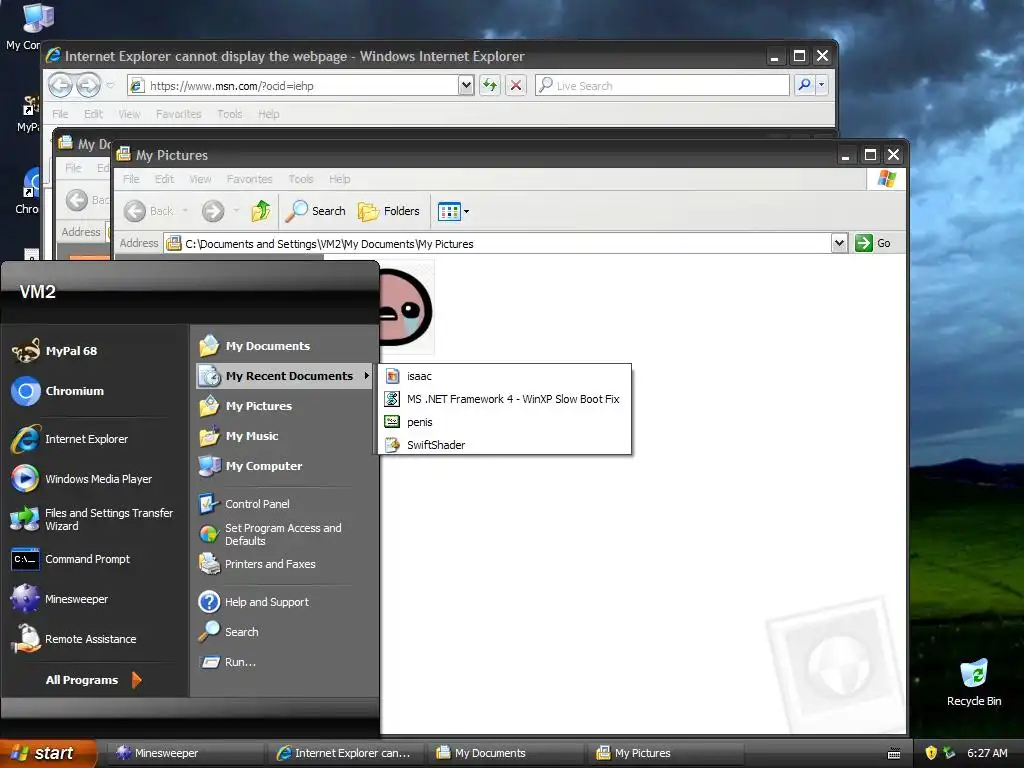Toggle Folders pane in My Pictures
Image resolution: width=1024 pixels, height=768 pixels.
click(x=389, y=211)
